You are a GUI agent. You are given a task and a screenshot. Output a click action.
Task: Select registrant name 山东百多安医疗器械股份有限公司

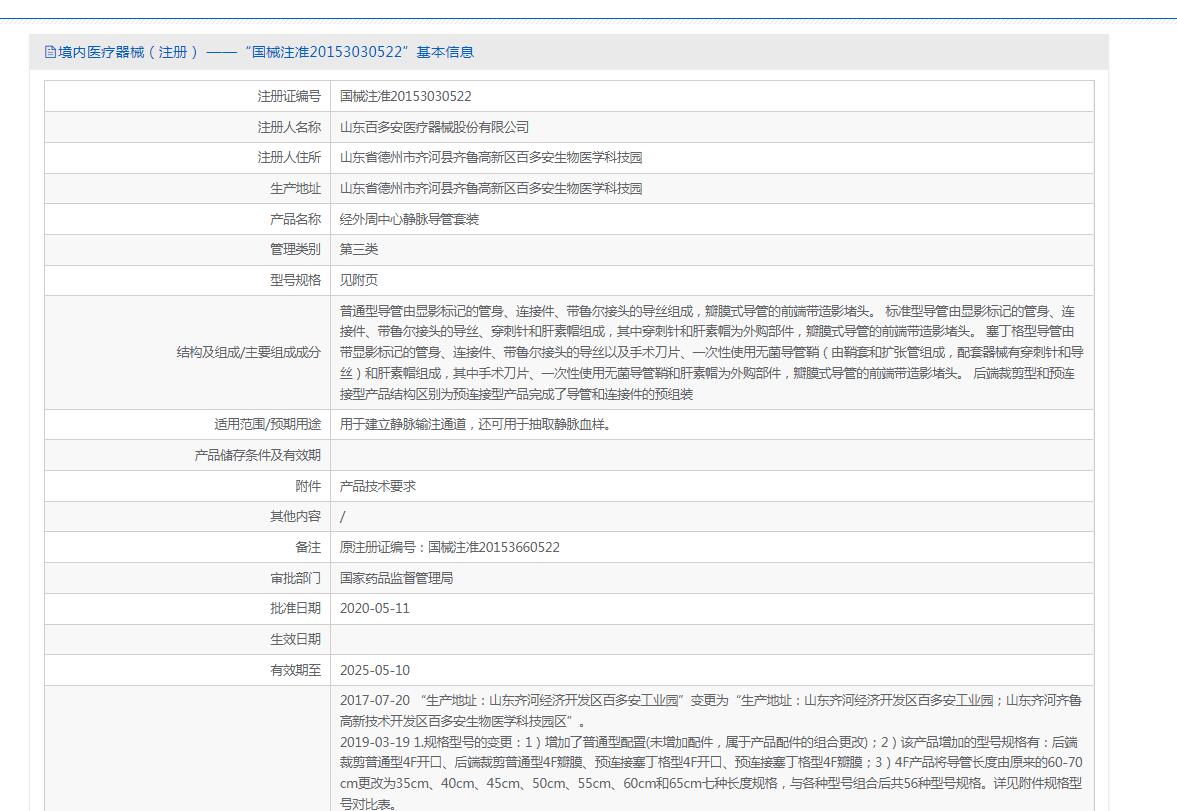[x=434, y=127]
